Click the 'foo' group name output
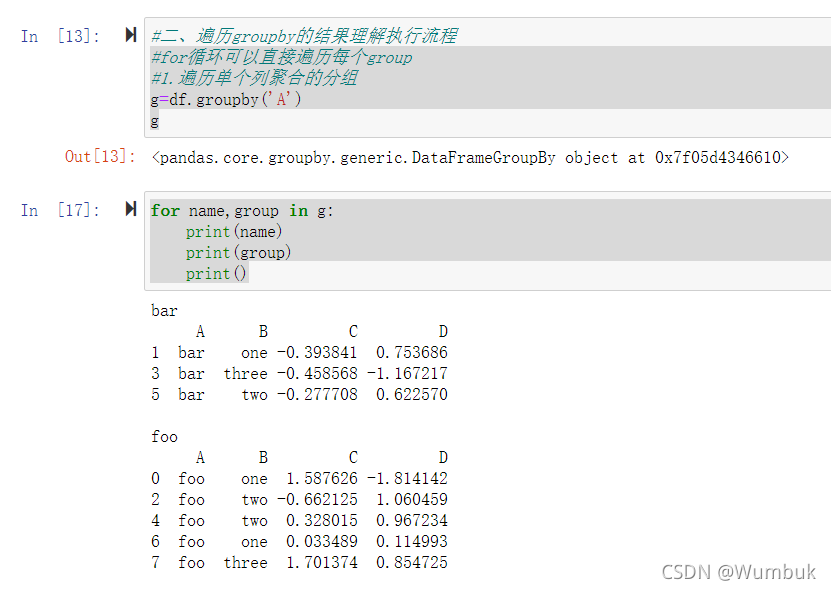 click(164, 437)
